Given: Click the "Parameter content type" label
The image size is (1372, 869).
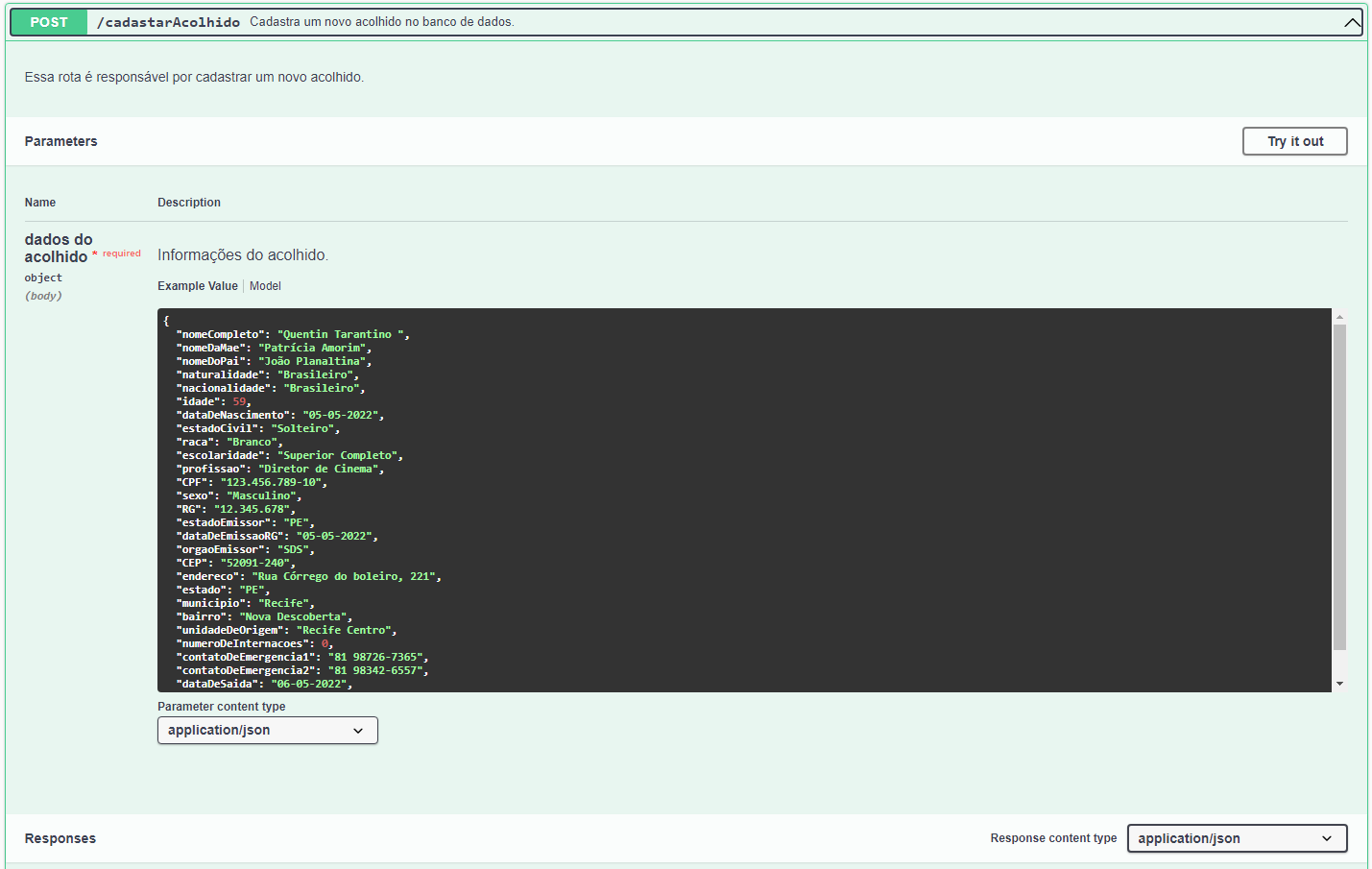Looking at the screenshot, I should click(x=222, y=707).
